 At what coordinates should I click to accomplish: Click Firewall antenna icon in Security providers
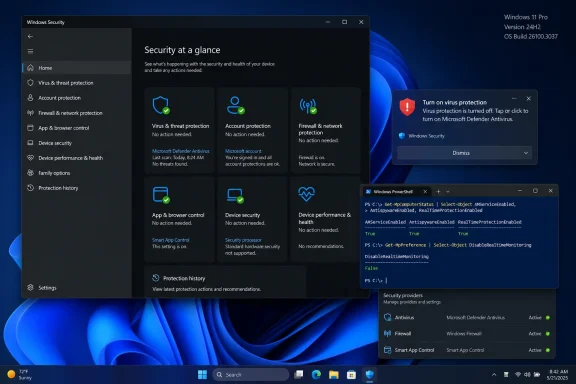tap(387, 334)
